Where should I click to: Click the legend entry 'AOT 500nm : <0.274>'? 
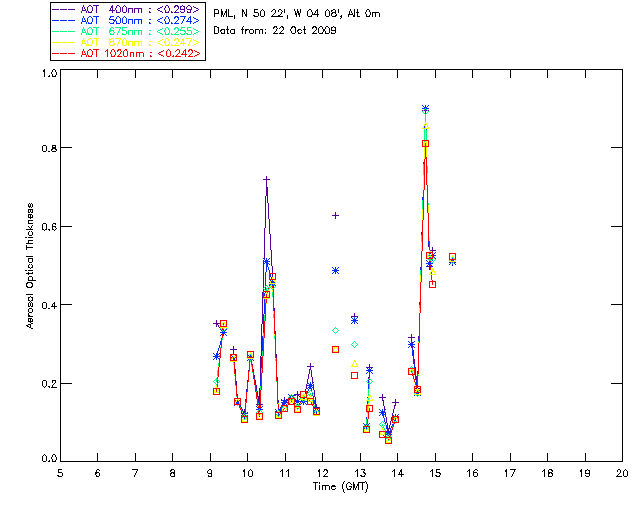[x=126, y=20]
